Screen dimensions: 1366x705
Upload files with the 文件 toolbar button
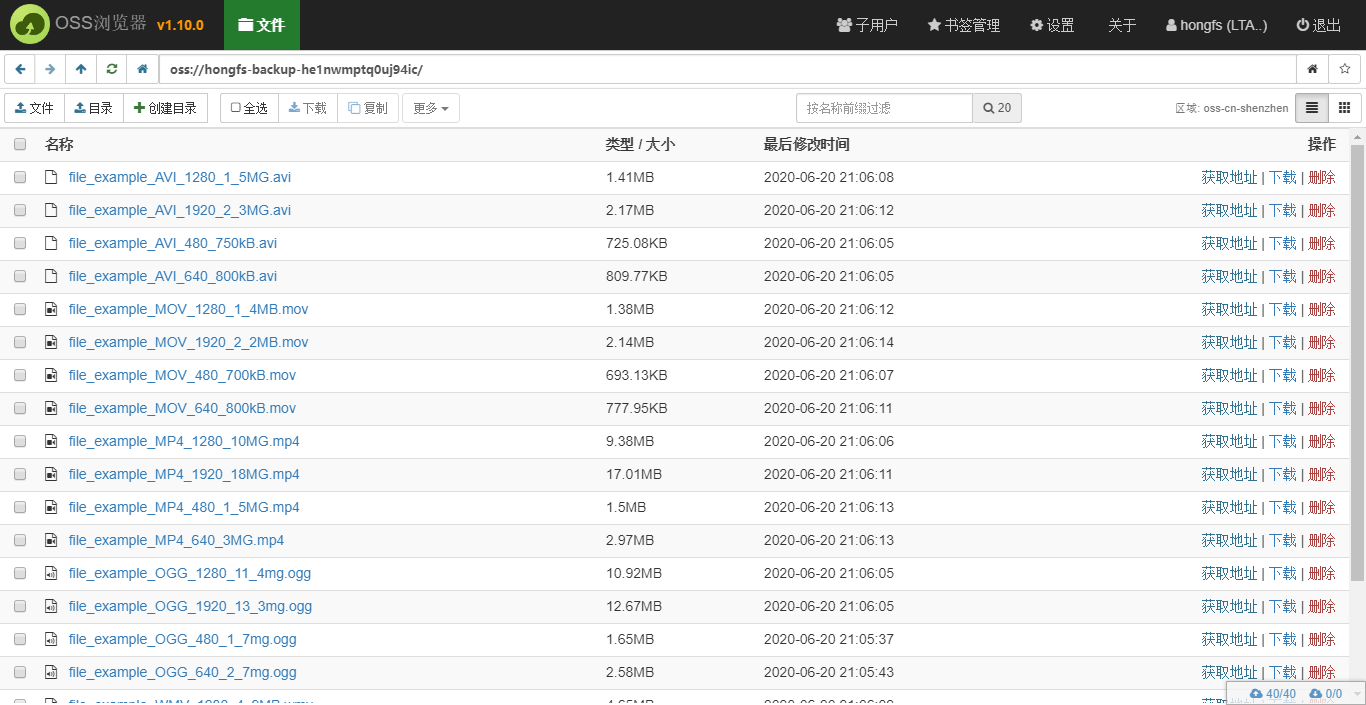coord(35,108)
